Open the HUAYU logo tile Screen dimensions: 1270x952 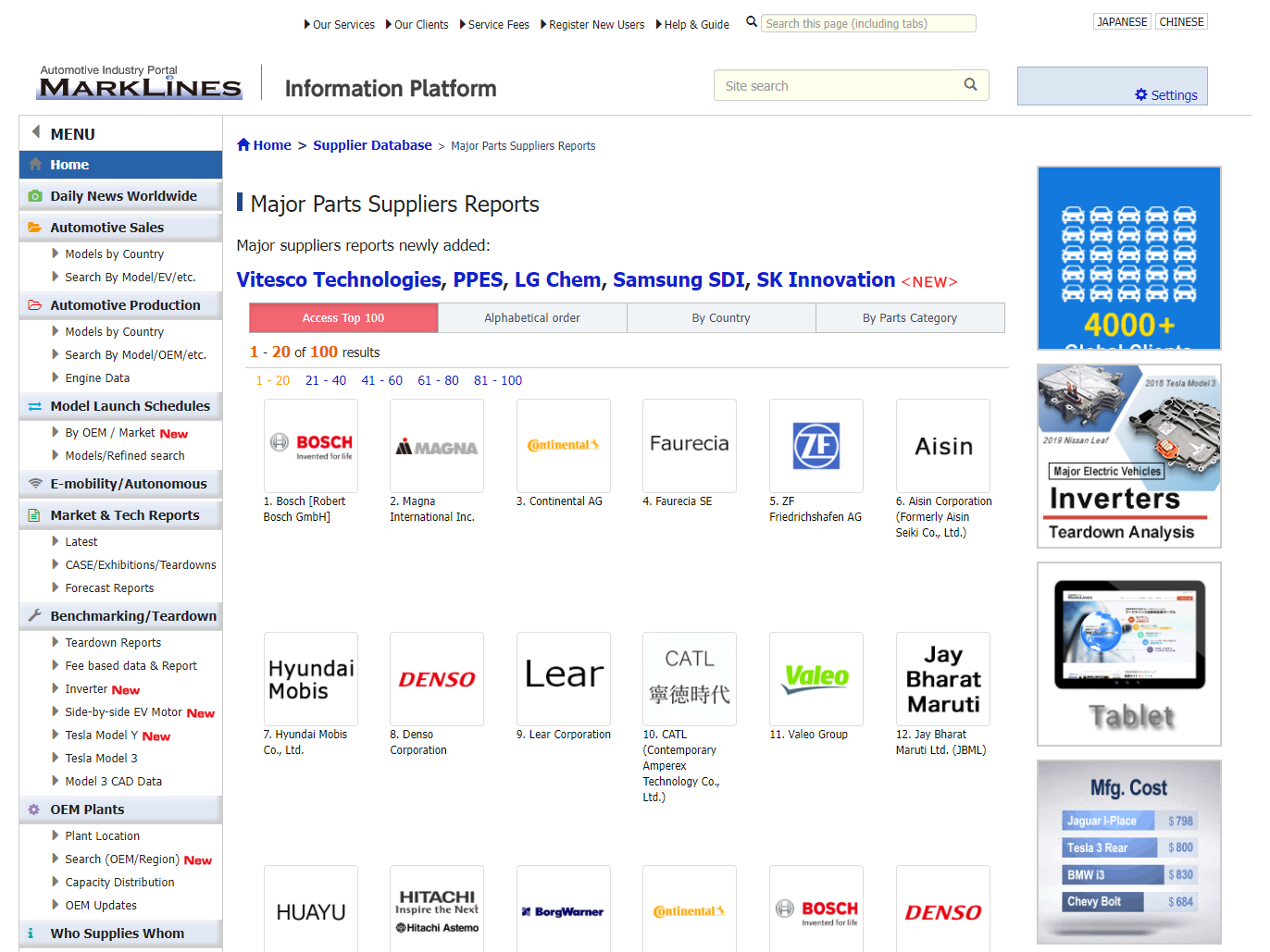[x=311, y=909]
